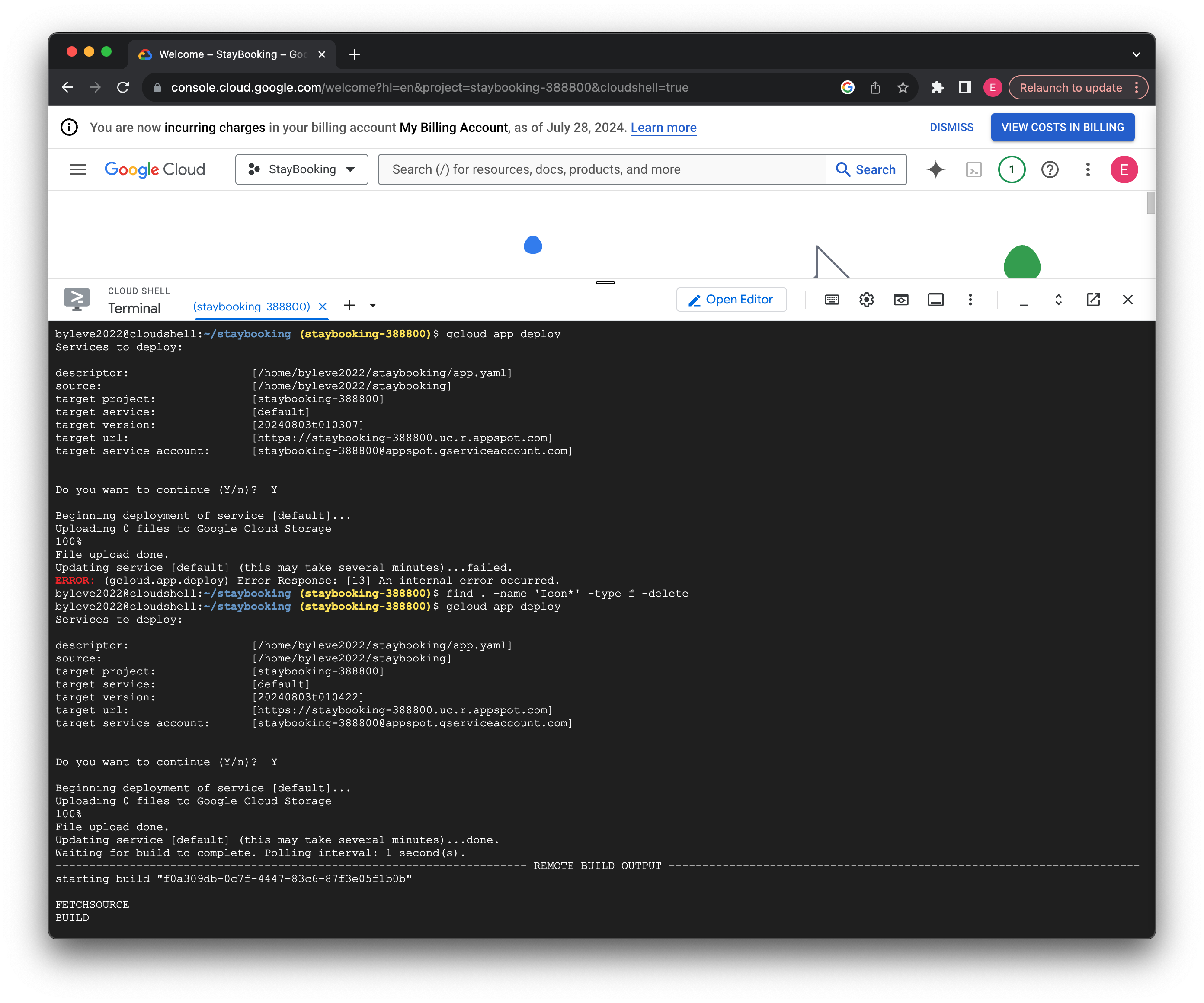Screen dimensions: 1204x1003
Task: Open the notifications bell showing 1
Action: [x=1012, y=169]
